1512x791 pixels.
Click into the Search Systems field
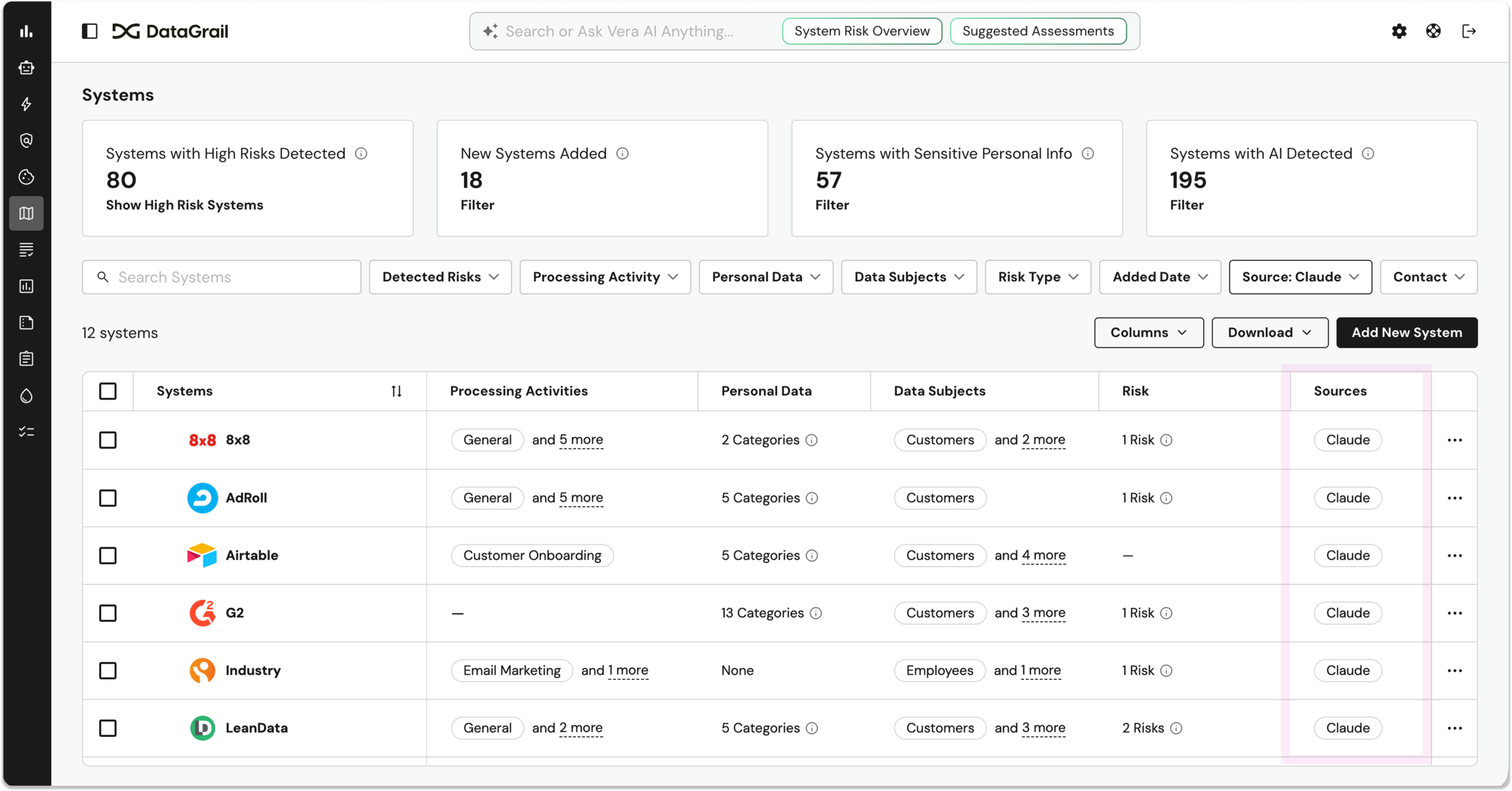[x=221, y=277]
